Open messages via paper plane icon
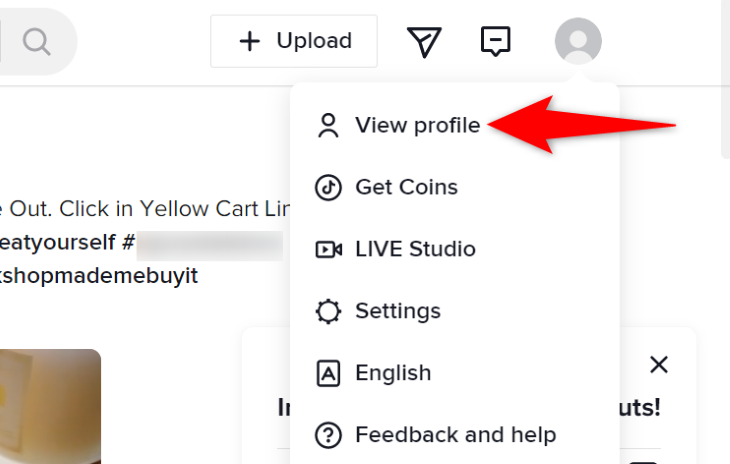 pos(424,41)
